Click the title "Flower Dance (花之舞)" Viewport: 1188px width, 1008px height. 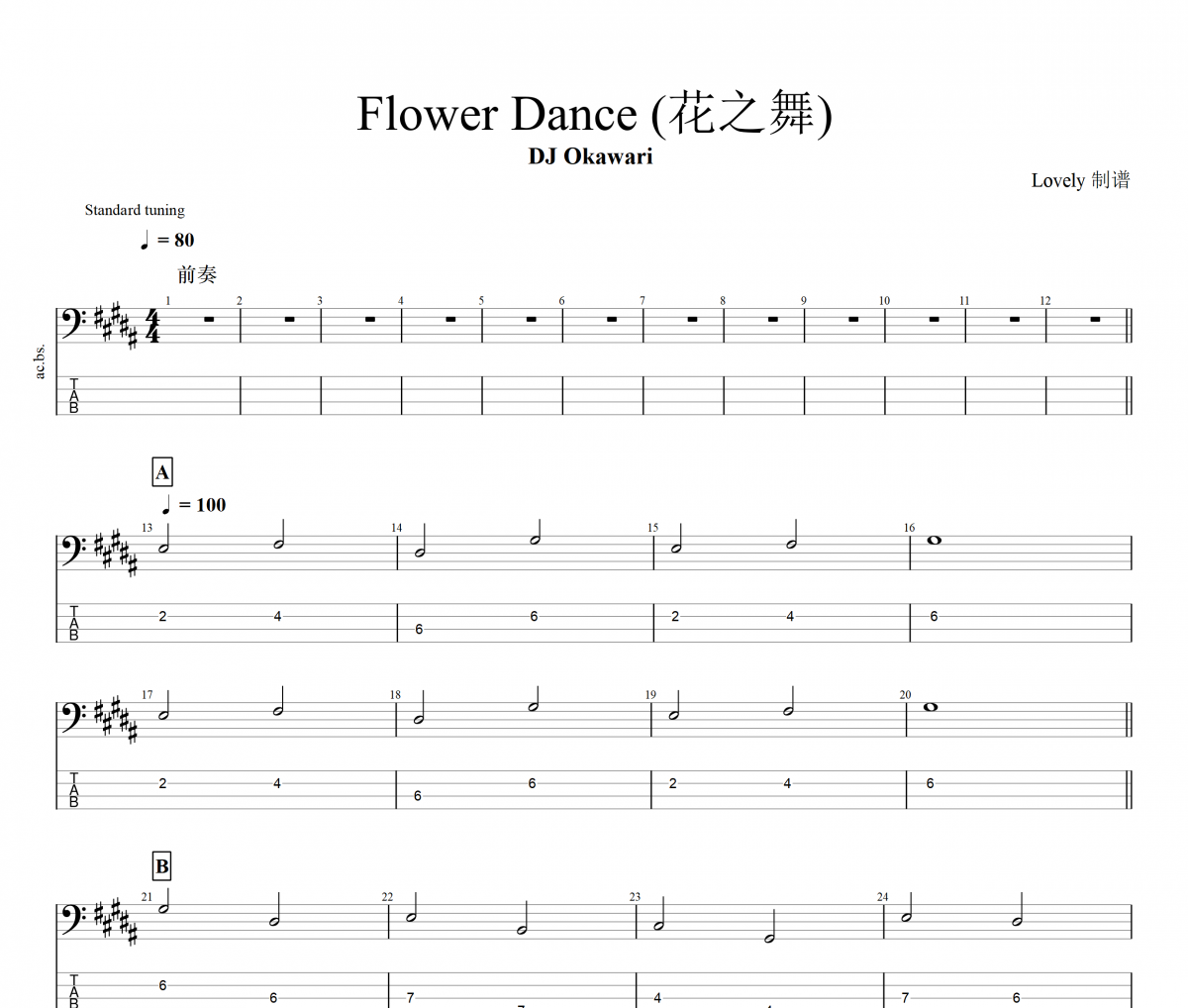pyautogui.click(x=594, y=114)
